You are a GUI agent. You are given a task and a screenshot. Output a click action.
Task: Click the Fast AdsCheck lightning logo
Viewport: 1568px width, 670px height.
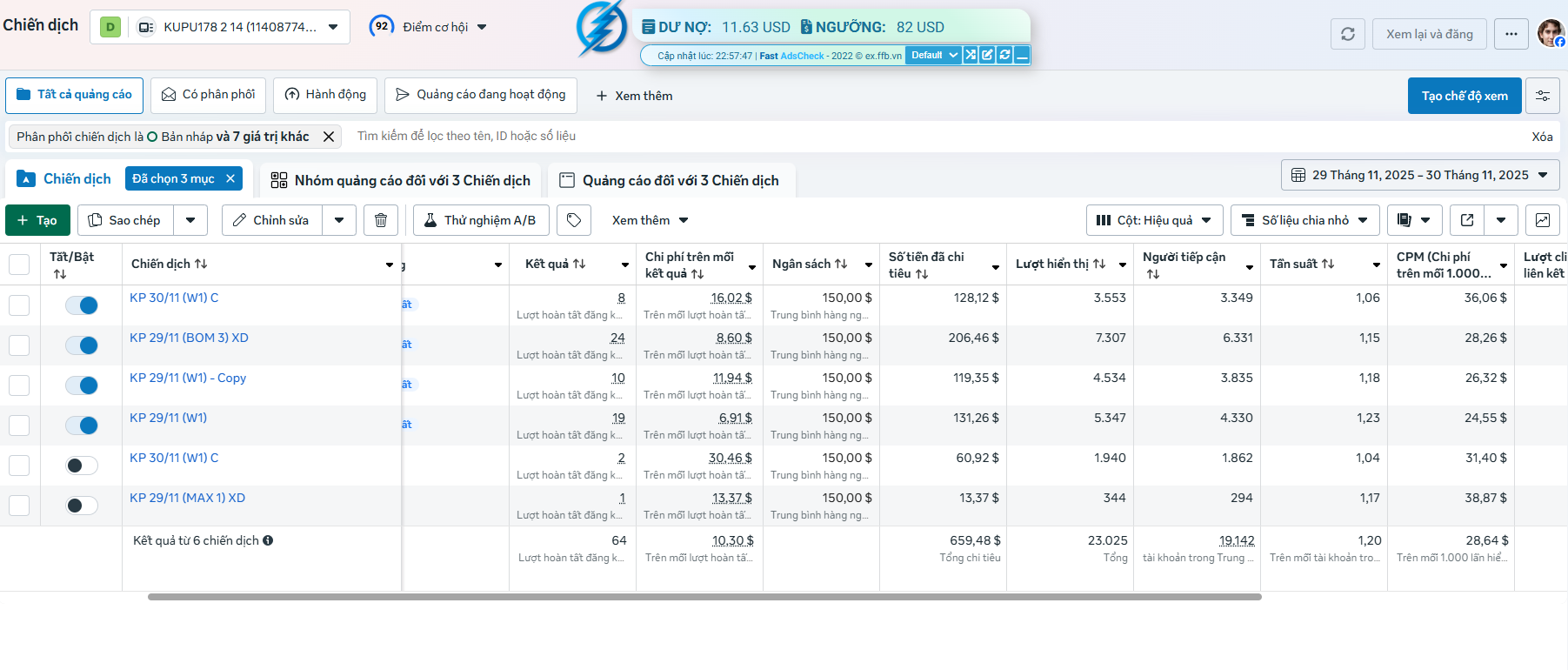(x=602, y=28)
